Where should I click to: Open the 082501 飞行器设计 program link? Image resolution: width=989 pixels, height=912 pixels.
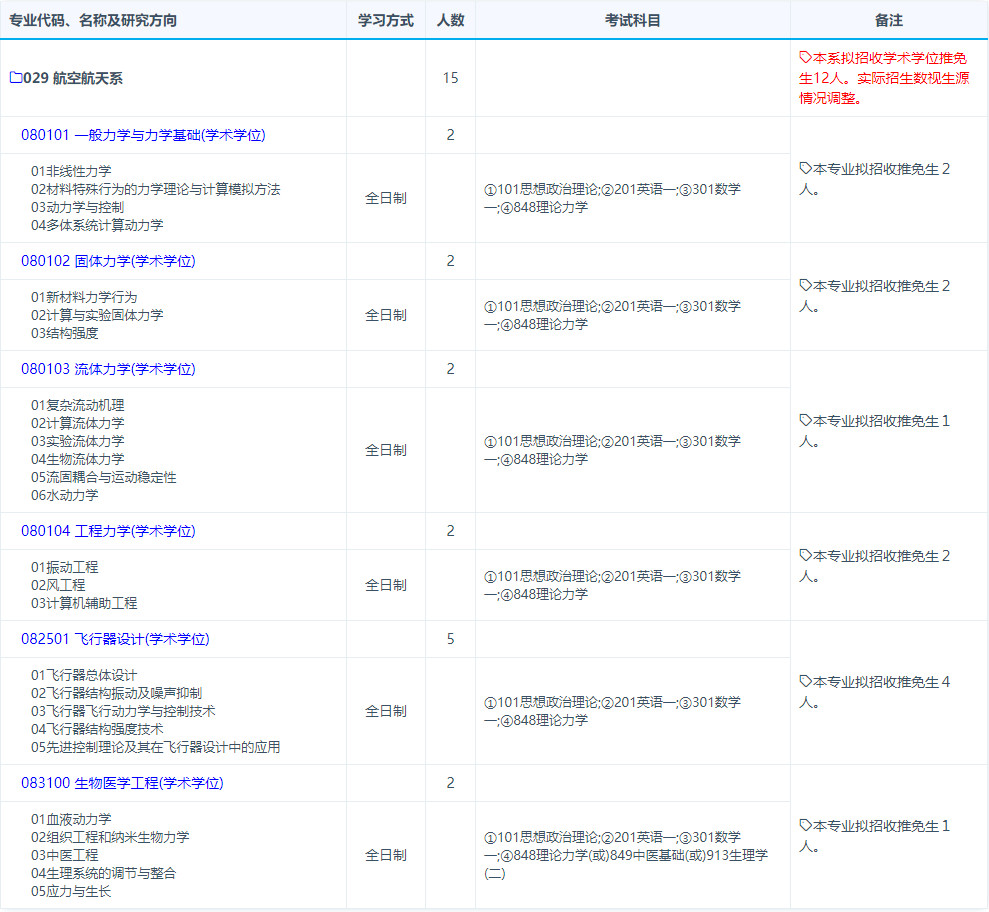[x=115, y=639]
